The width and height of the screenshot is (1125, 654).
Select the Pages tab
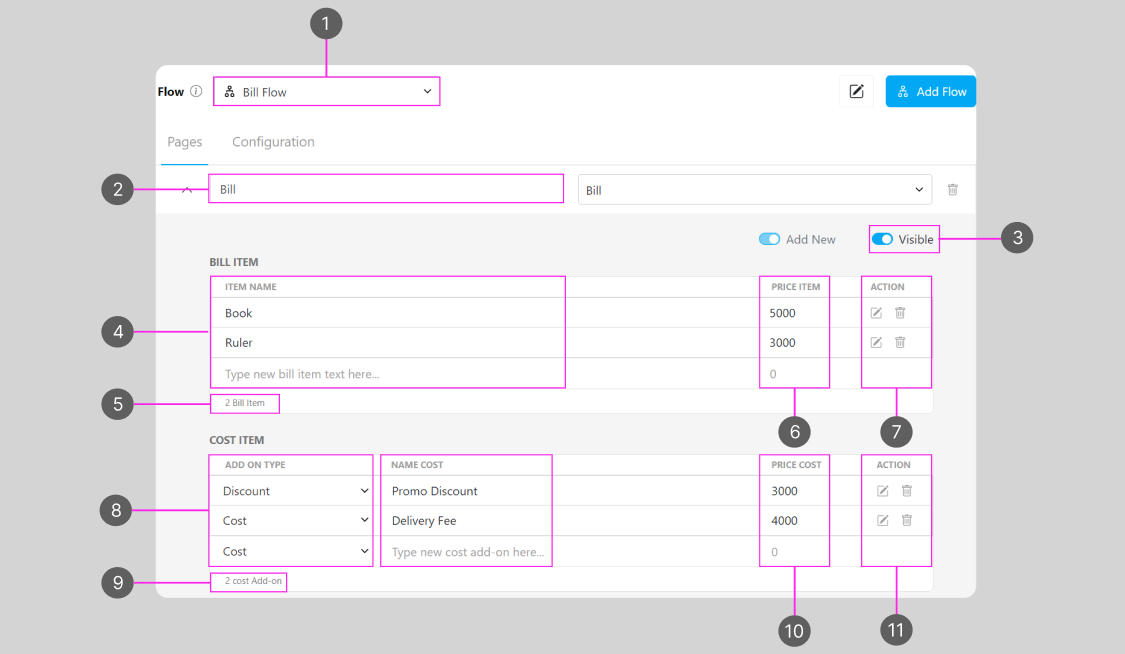point(184,142)
